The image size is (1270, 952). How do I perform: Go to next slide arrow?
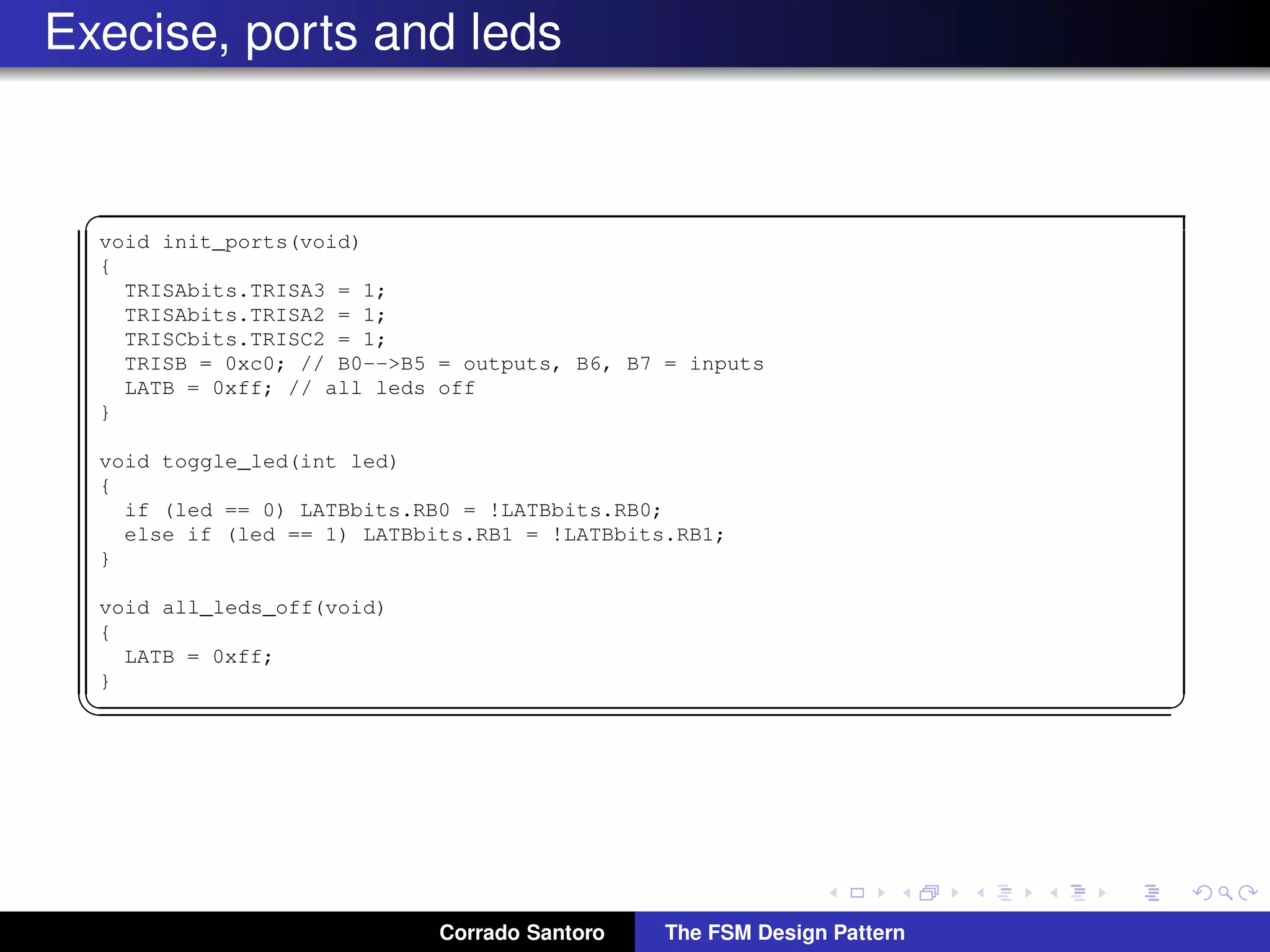tap(881, 892)
